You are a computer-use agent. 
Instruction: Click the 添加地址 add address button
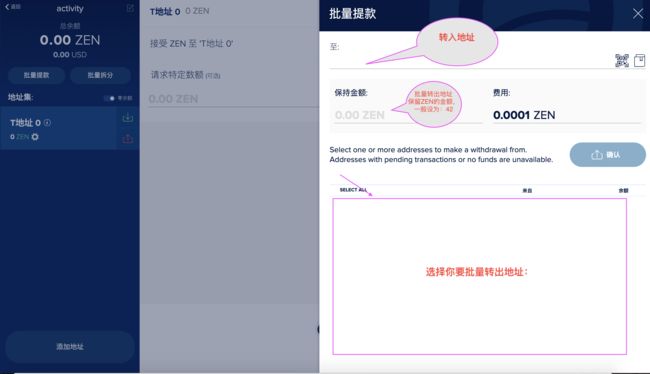[70, 346]
